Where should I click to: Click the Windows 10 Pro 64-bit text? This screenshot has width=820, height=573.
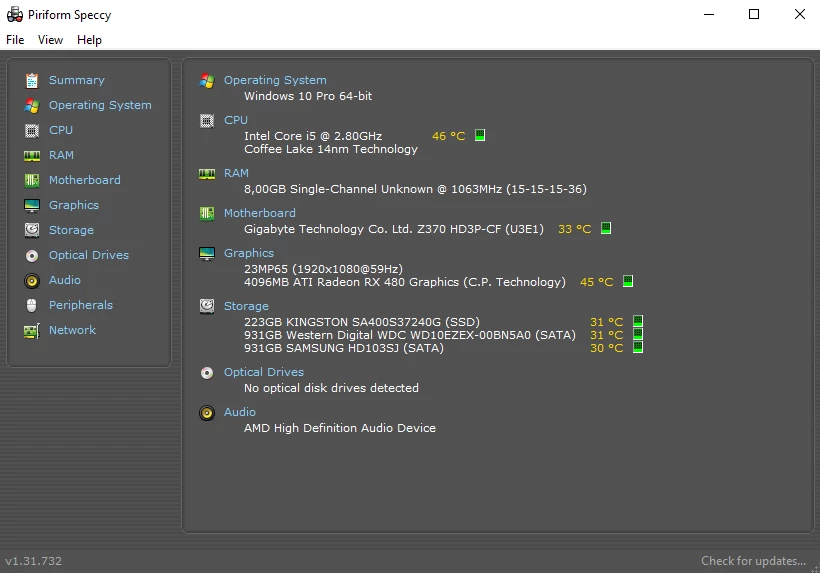coord(308,96)
